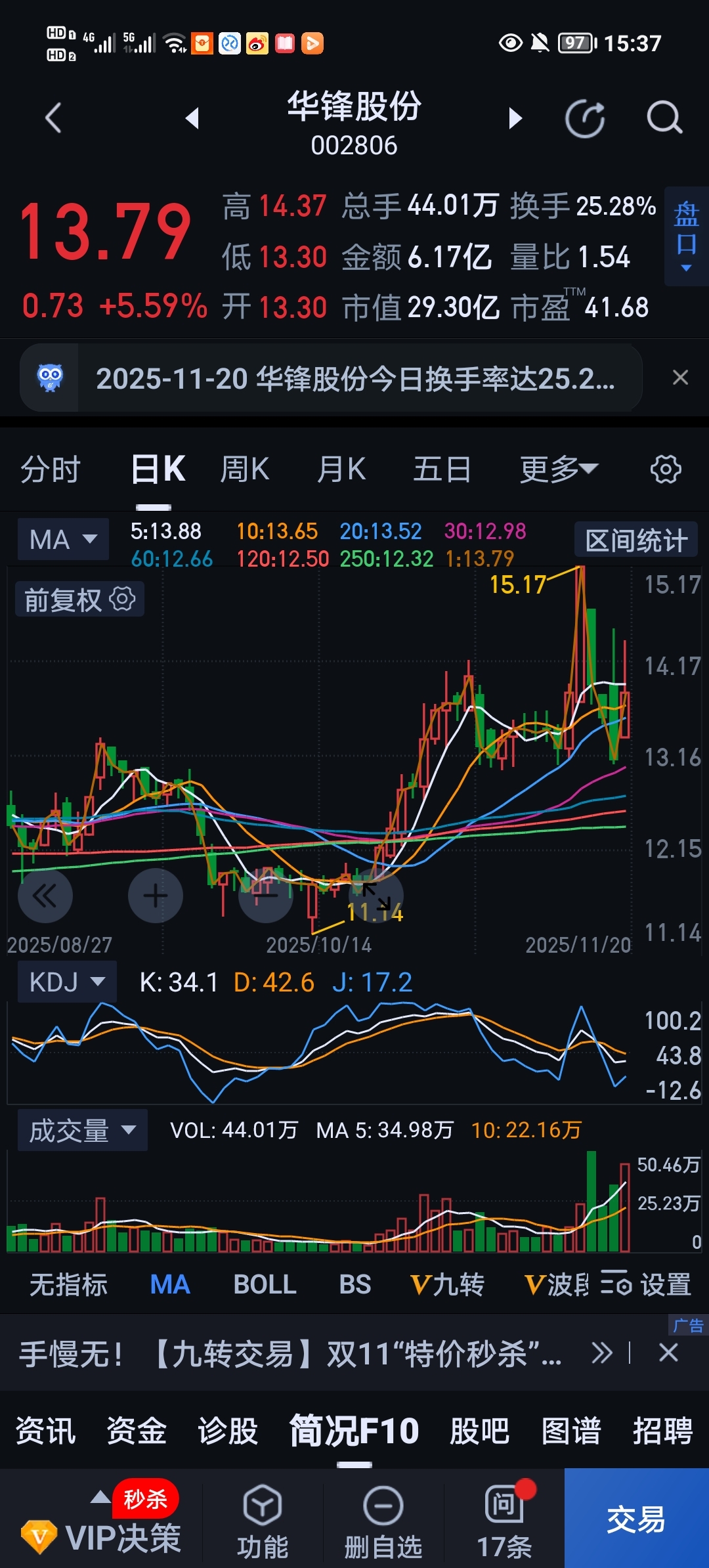Select the 周K chart tab
Screen dimensions: 709x1568
click(245, 469)
